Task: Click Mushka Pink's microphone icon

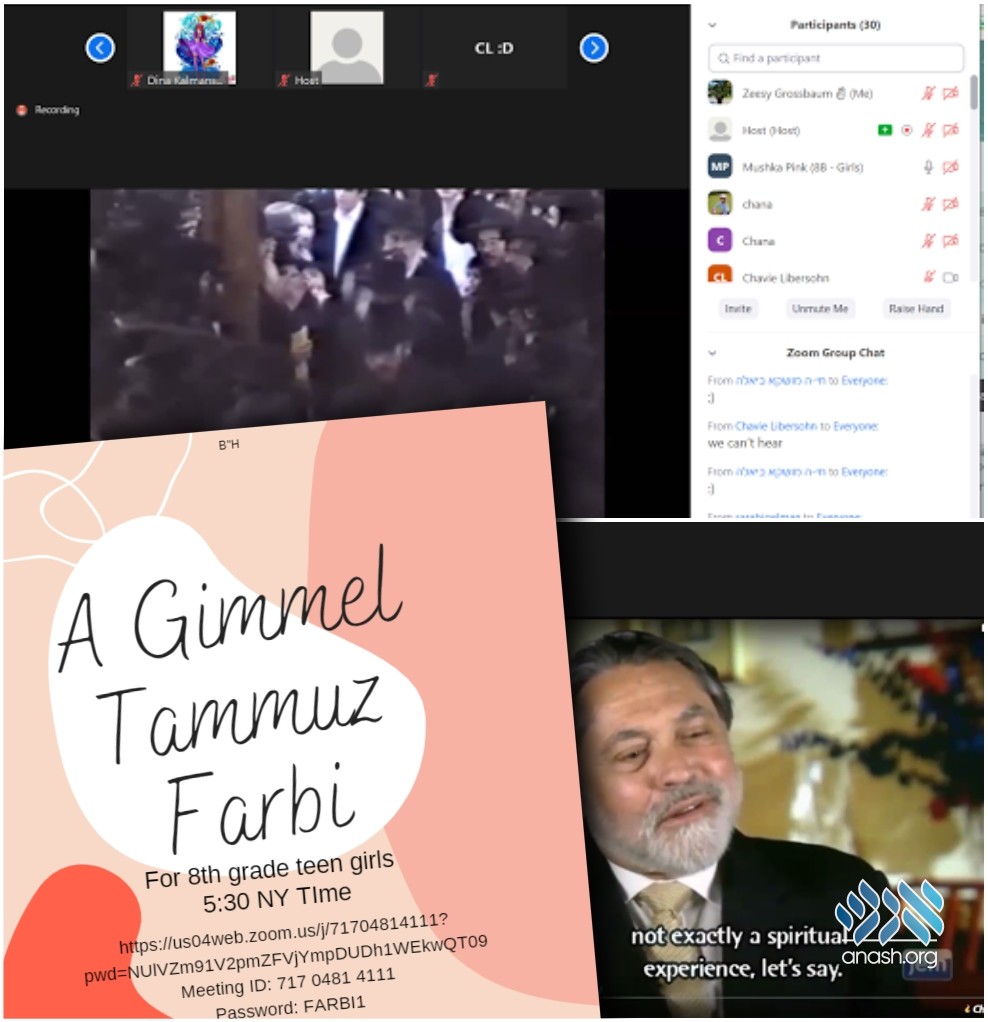Action: click(929, 167)
